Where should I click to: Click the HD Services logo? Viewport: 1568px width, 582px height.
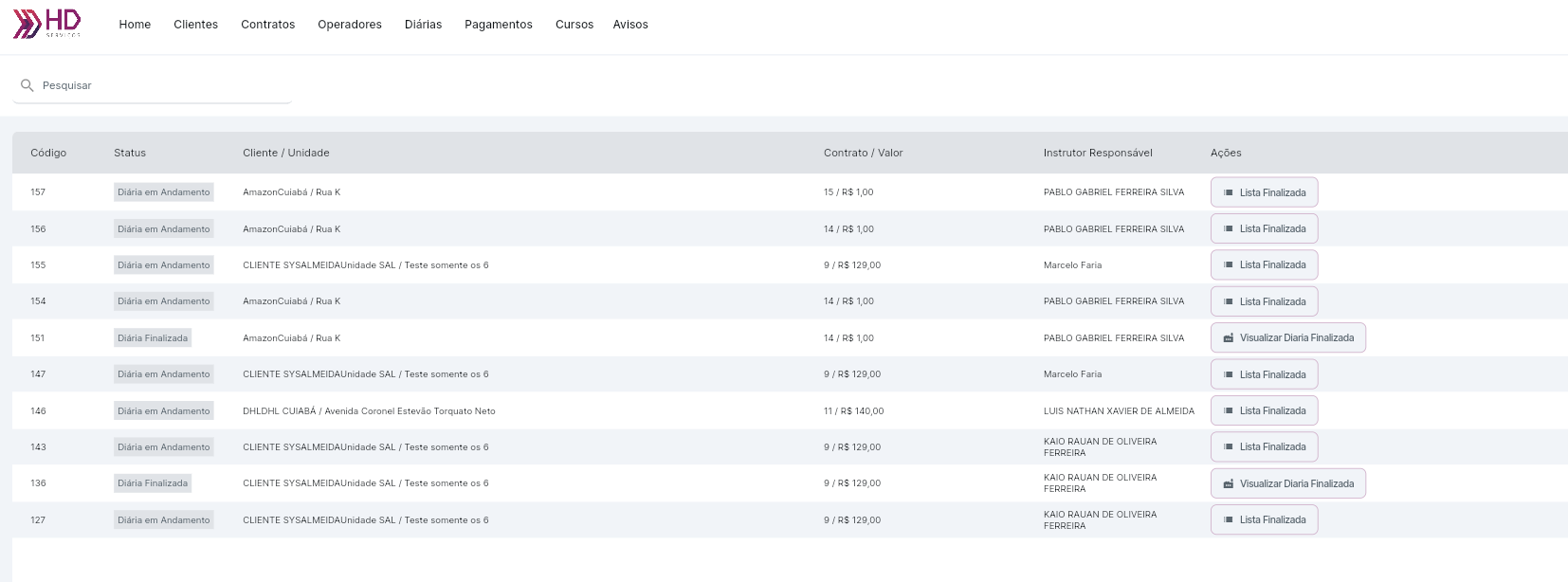coord(47,24)
